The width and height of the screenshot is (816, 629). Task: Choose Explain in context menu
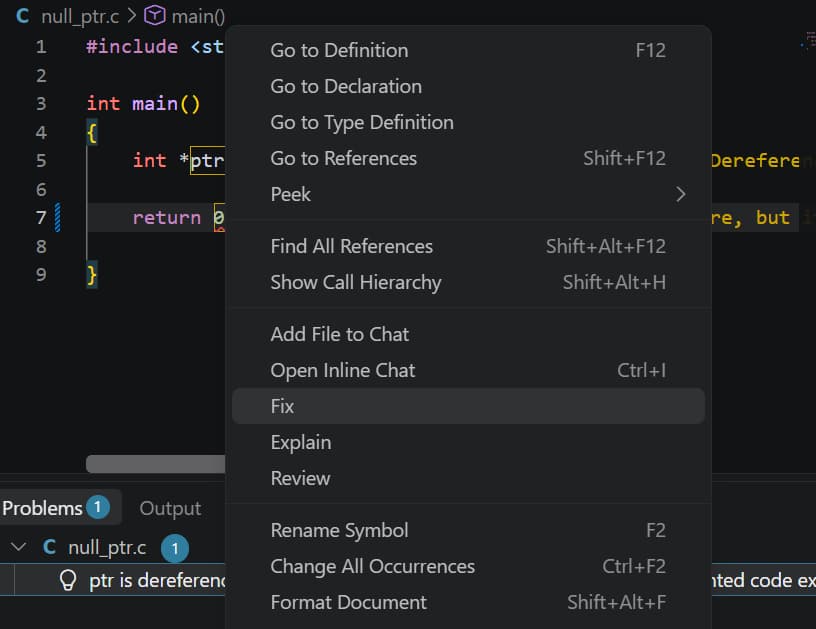[468, 442]
